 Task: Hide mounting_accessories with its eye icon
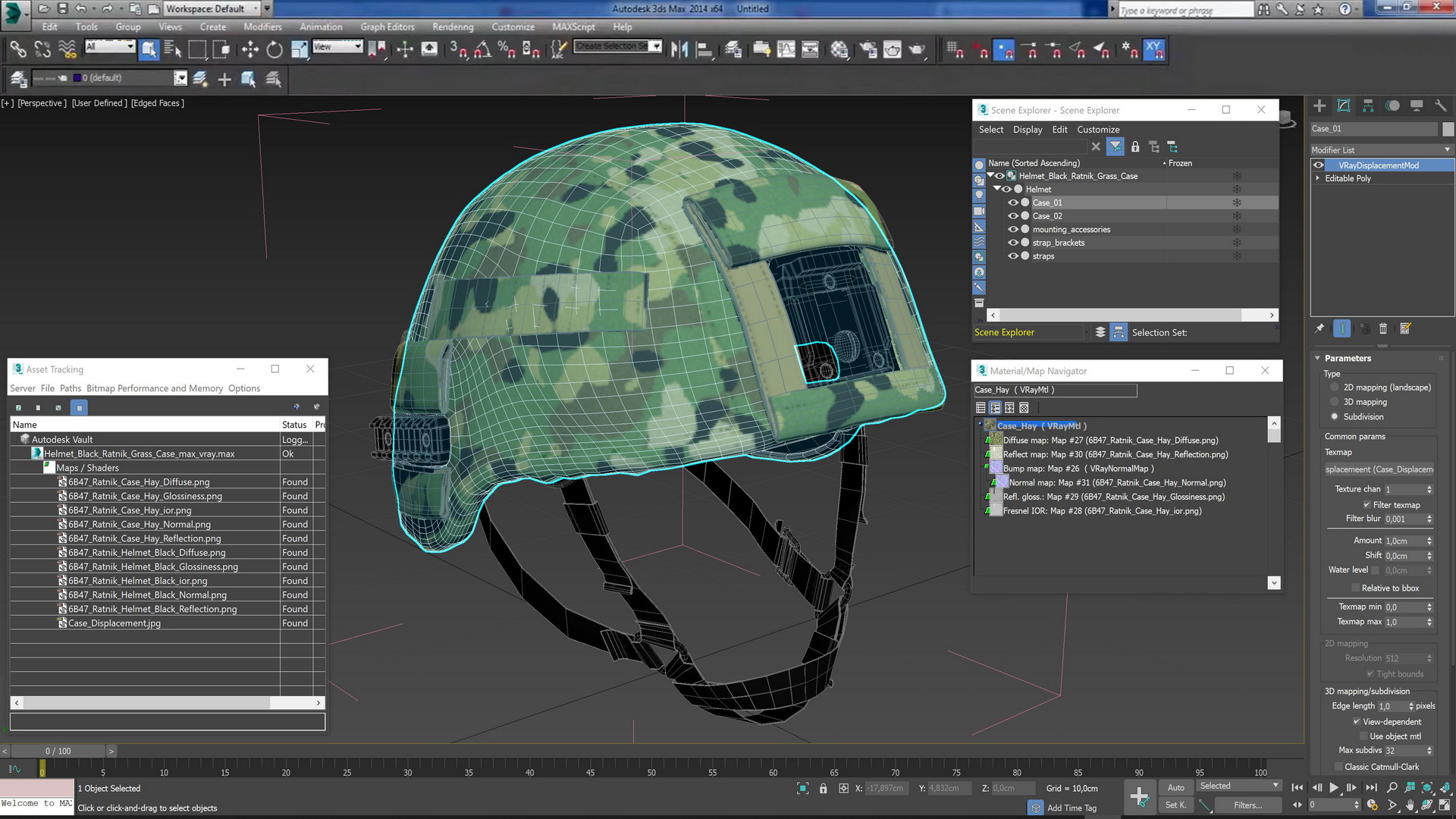click(x=1012, y=230)
